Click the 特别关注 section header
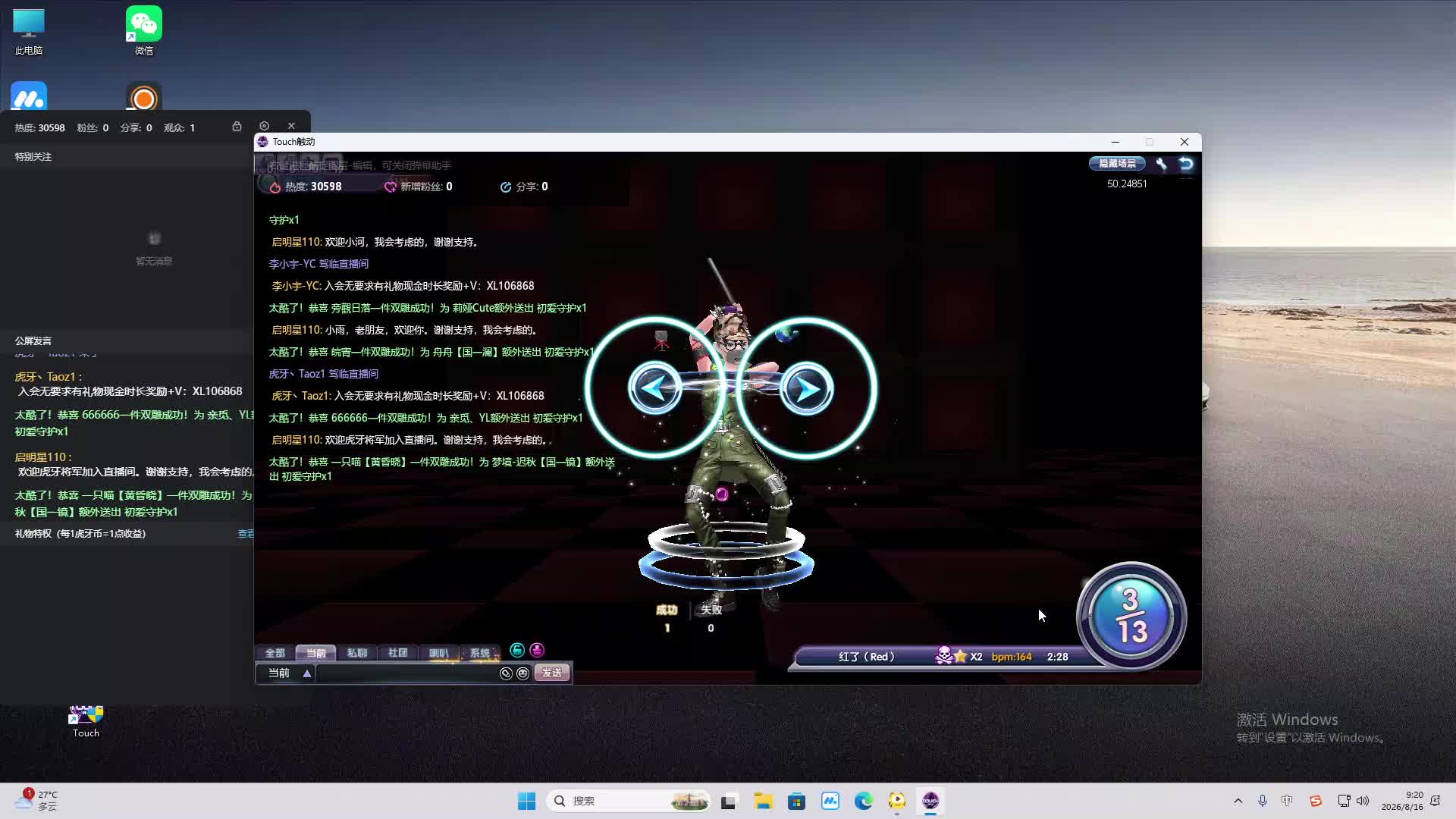1456x819 pixels. point(33,157)
